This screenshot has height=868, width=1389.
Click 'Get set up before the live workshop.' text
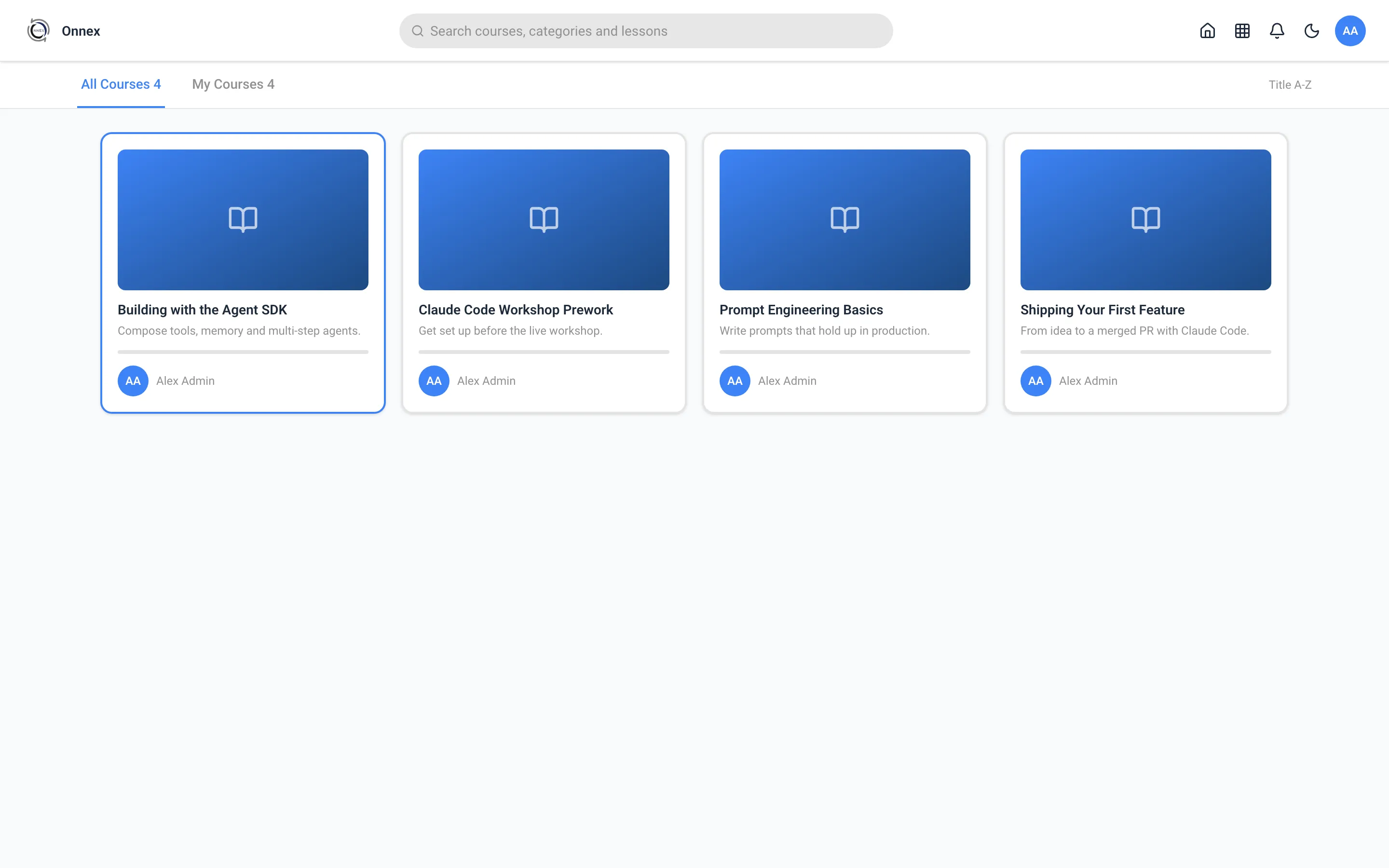point(510,331)
